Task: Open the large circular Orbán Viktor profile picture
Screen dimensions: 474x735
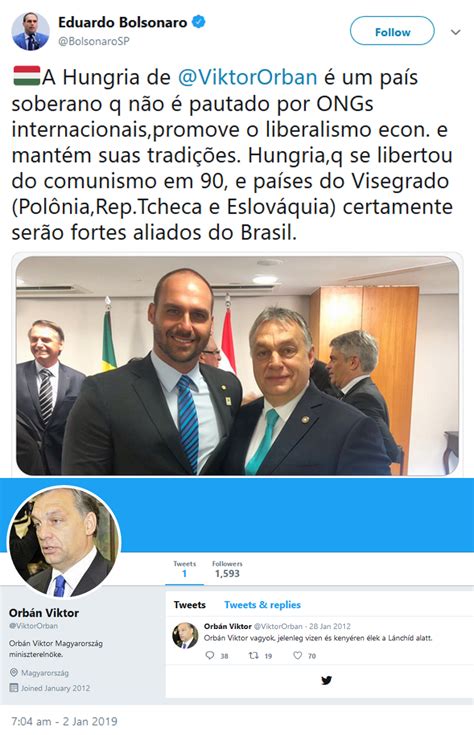Action: (65, 542)
